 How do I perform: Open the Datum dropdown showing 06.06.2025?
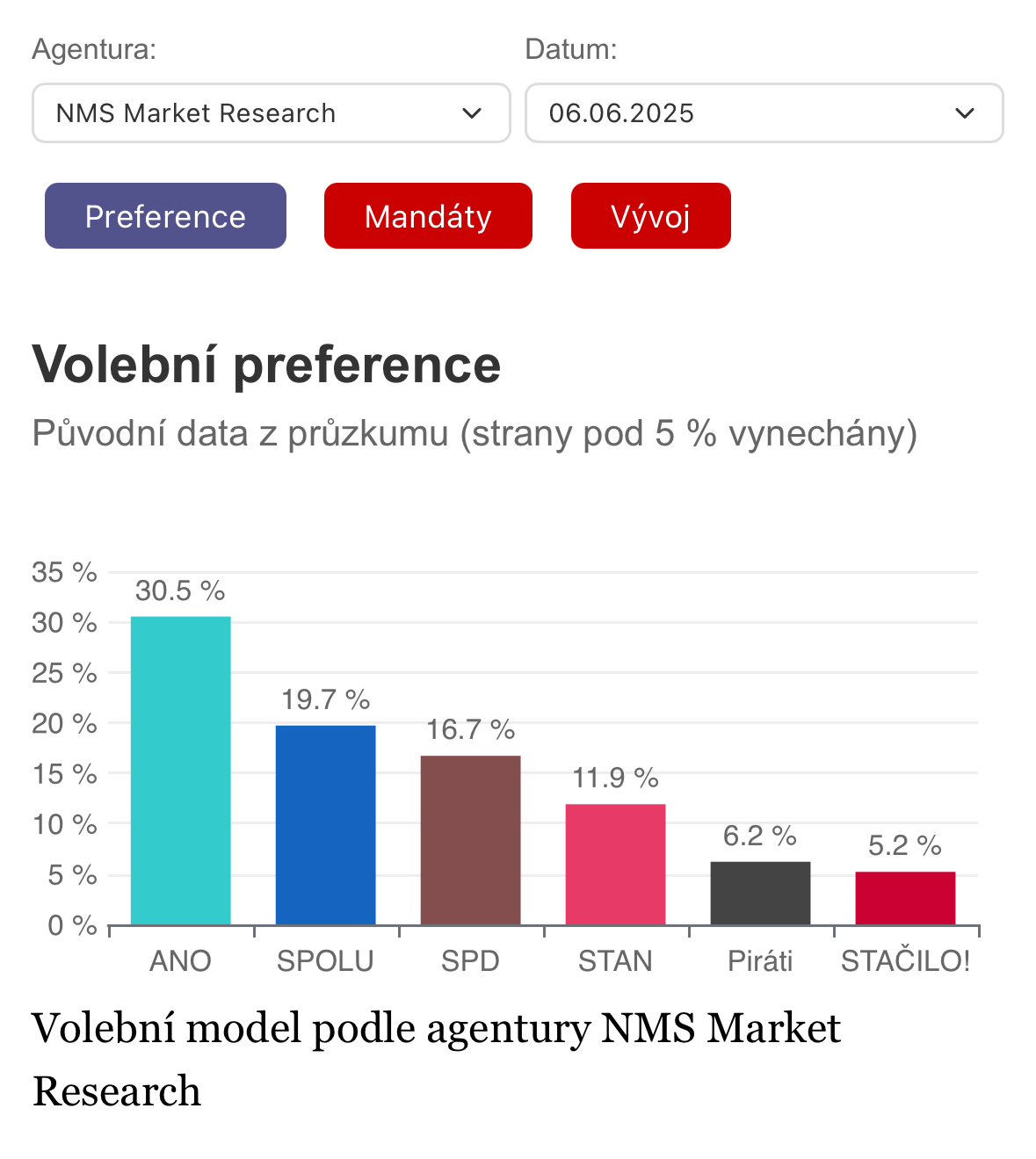pos(763,113)
